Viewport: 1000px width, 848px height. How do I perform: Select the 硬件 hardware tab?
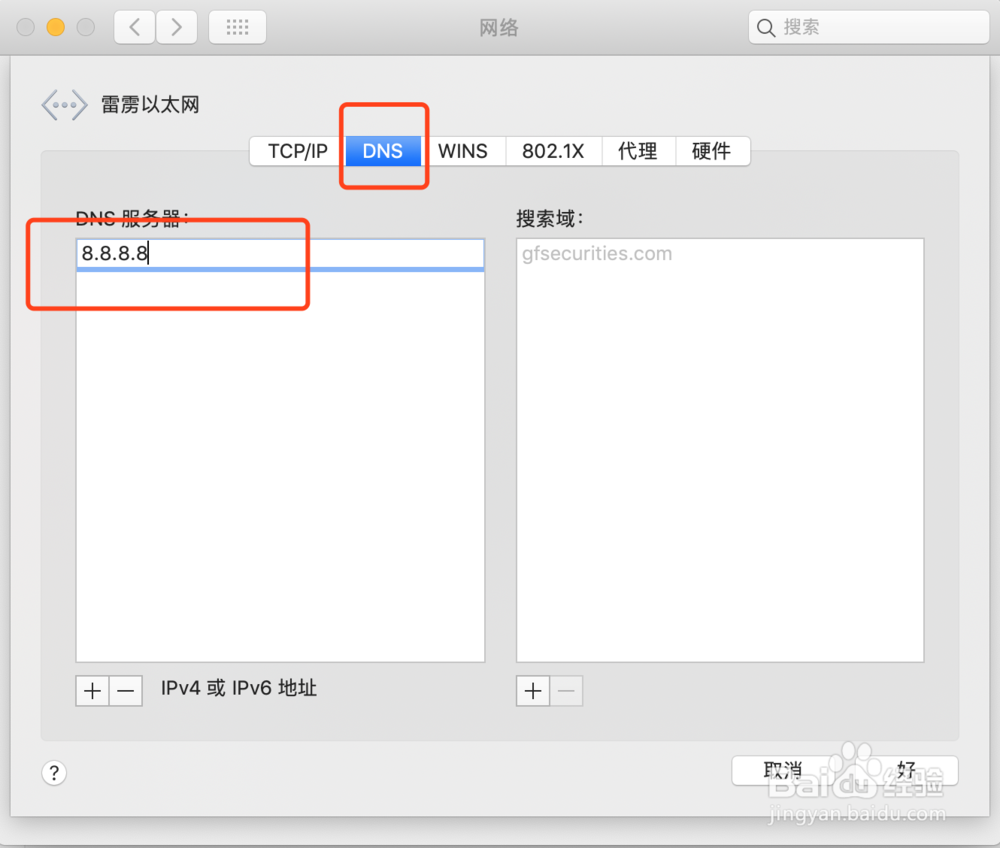click(712, 151)
